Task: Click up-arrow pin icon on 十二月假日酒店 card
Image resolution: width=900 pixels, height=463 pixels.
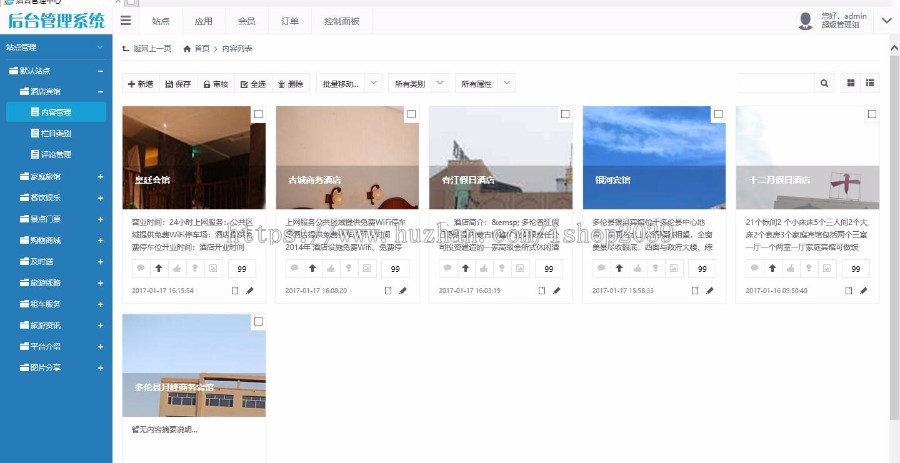Action: click(773, 268)
